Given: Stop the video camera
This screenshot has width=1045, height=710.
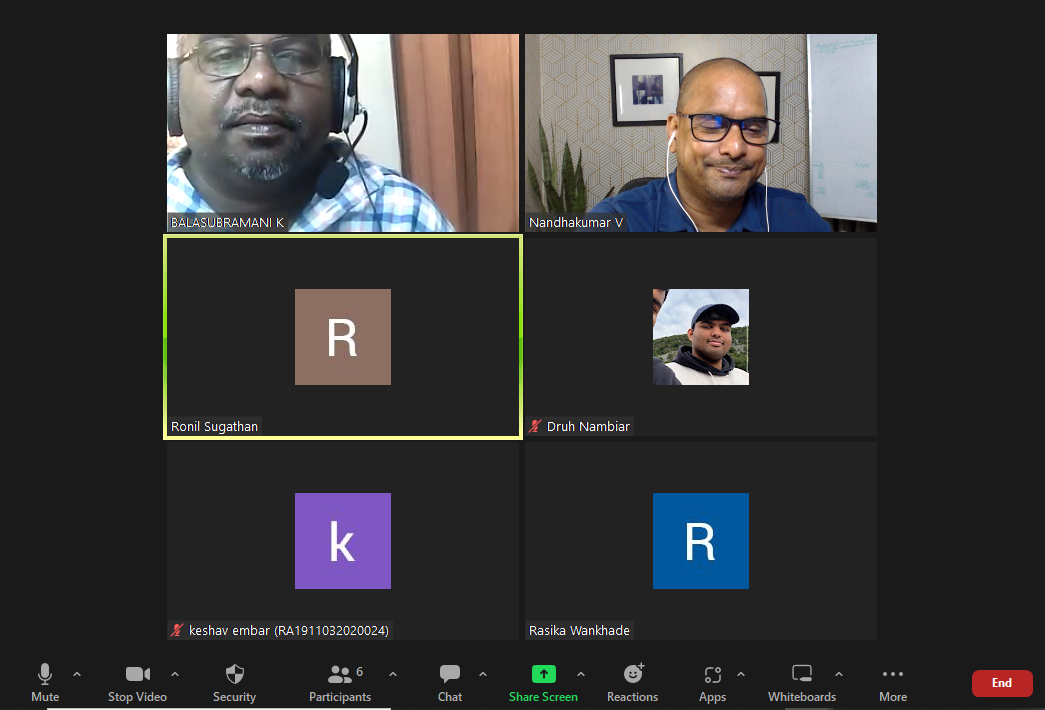Looking at the screenshot, I should click(137, 683).
